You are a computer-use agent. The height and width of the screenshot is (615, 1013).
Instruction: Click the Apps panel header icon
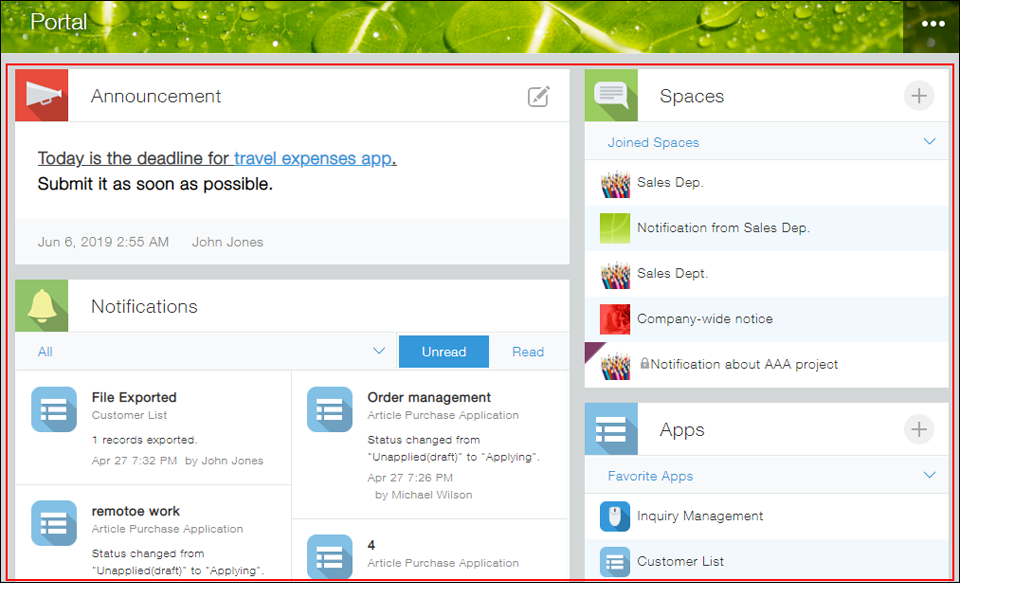(611, 429)
